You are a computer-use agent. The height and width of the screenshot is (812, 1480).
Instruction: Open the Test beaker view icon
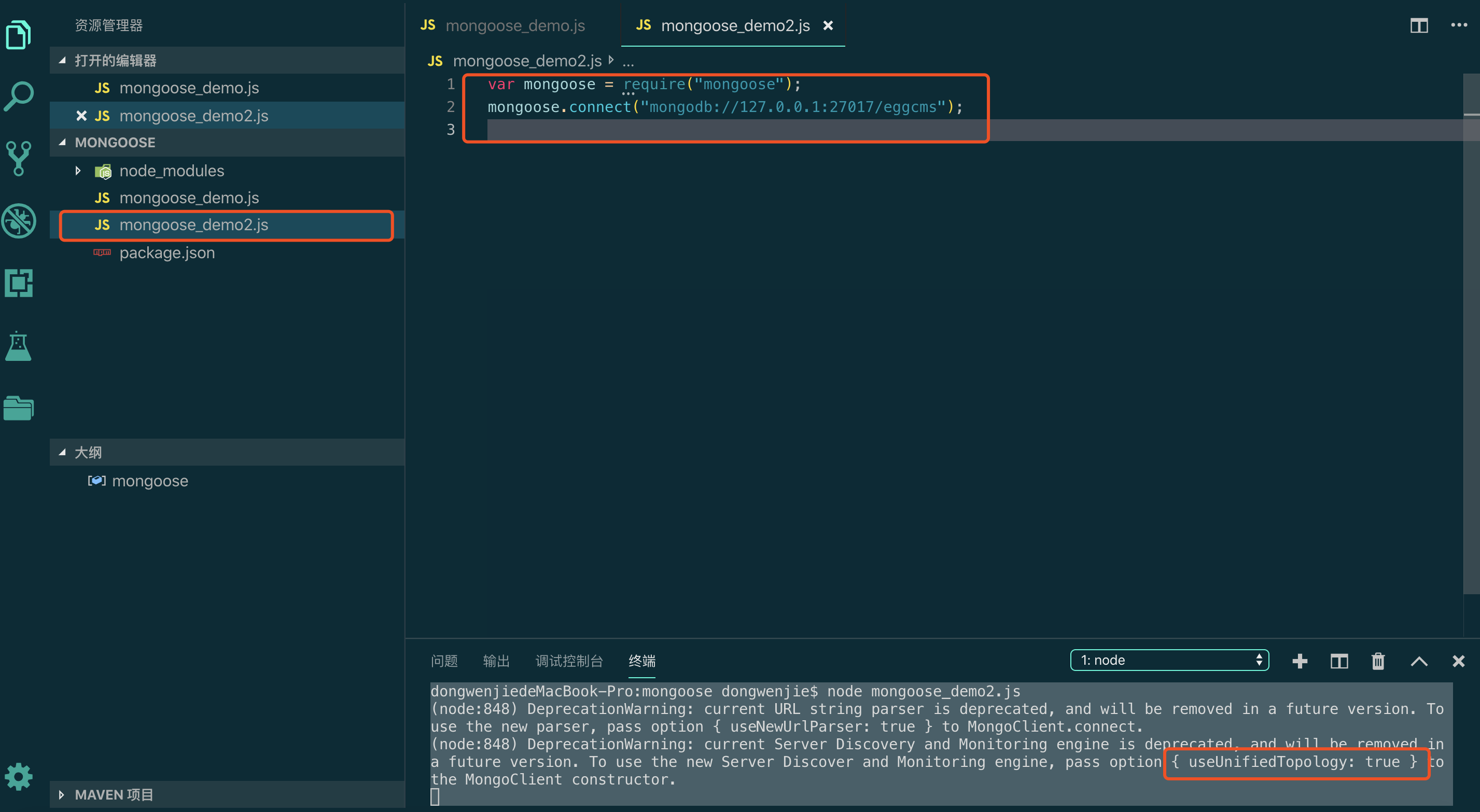[18, 346]
